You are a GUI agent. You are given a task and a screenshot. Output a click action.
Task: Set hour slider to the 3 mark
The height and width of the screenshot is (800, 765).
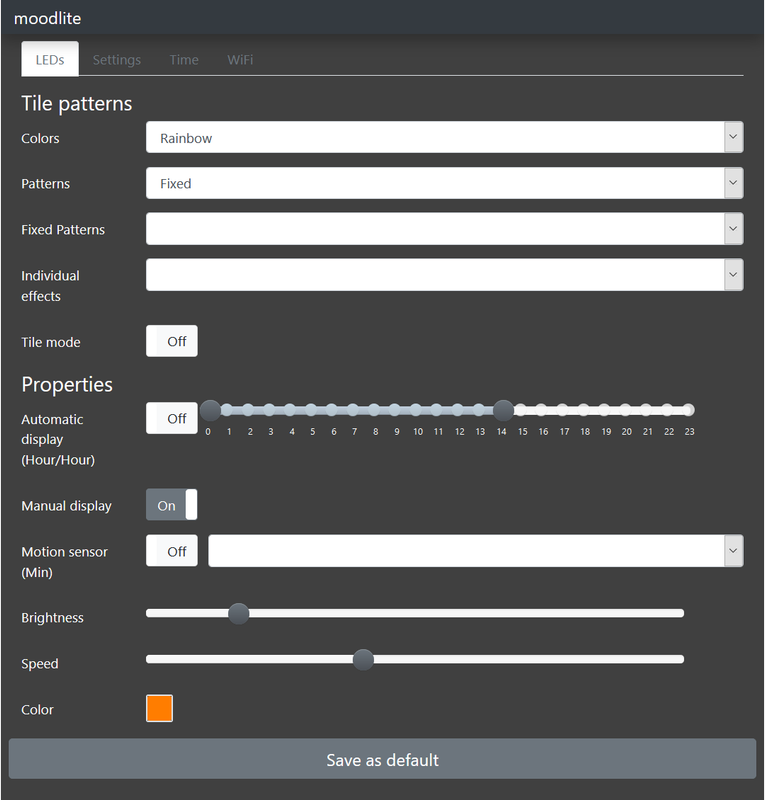pyautogui.click(x=269, y=410)
